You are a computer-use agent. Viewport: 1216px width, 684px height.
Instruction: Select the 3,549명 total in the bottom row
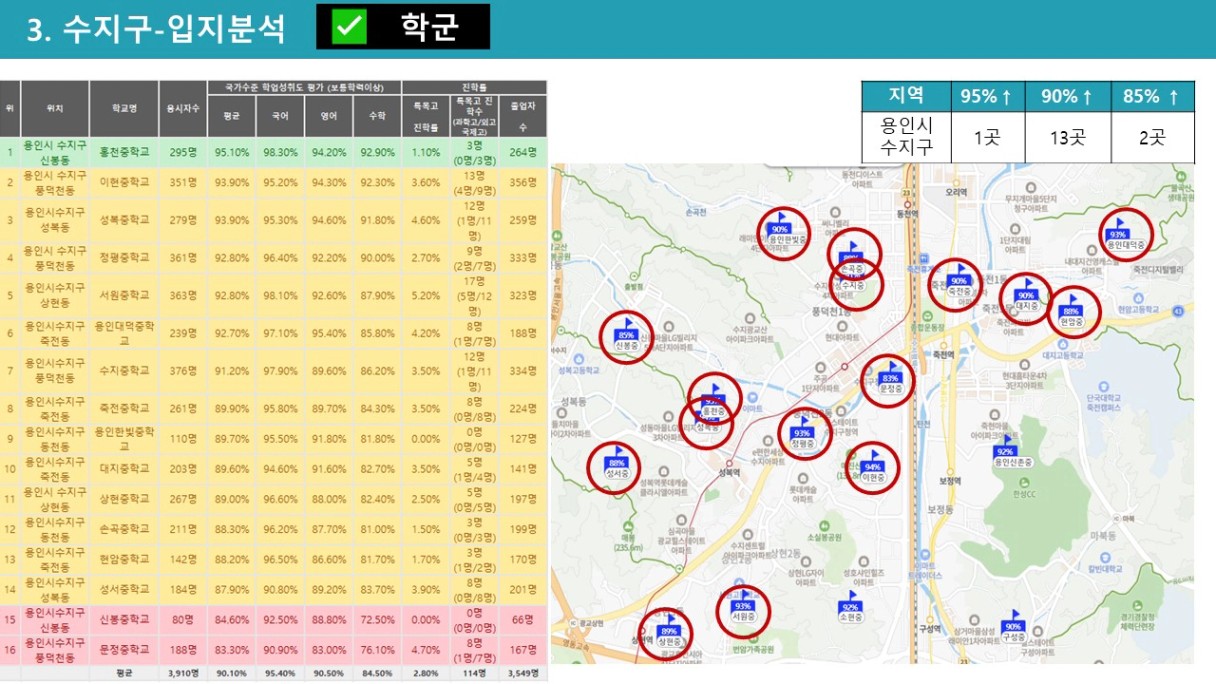point(523,673)
